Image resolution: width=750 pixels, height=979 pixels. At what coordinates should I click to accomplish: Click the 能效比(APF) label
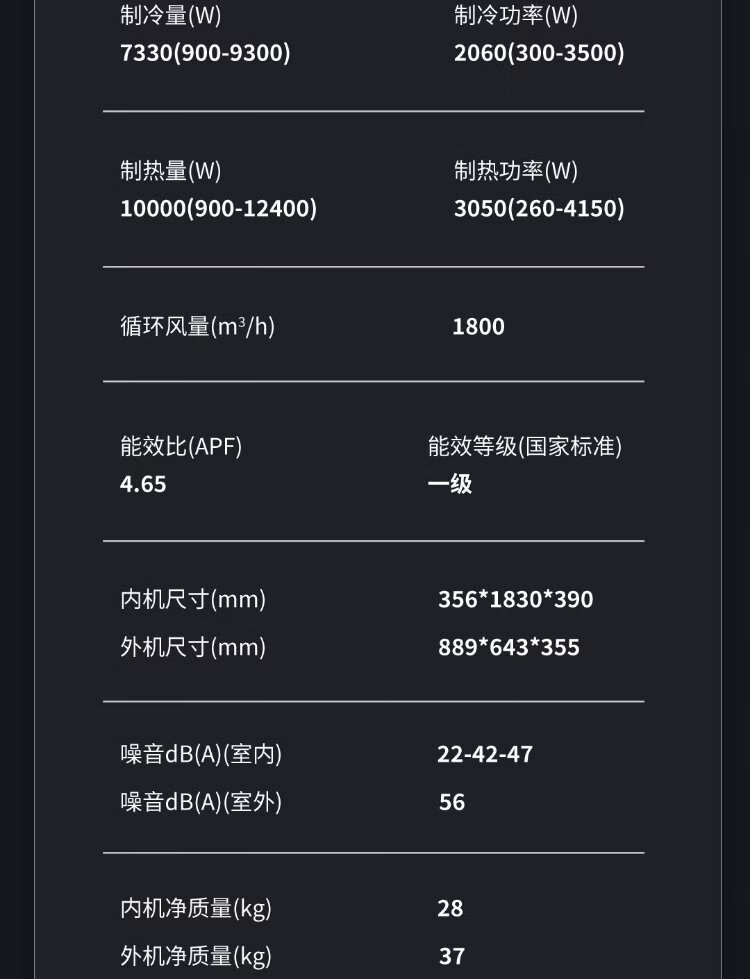click(x=181, y=447)
